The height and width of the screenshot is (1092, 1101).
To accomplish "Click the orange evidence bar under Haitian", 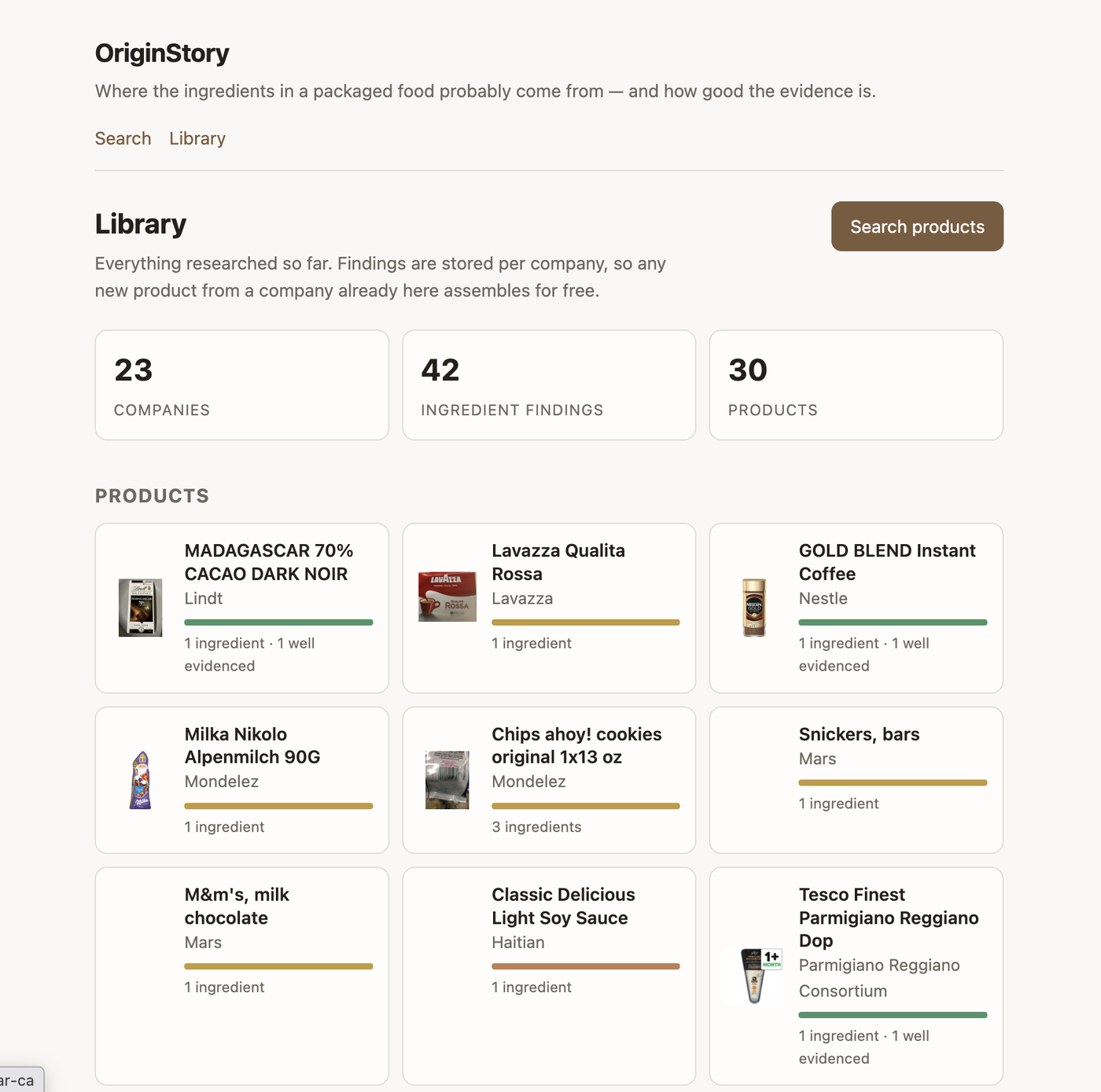I will click(585, 966).
